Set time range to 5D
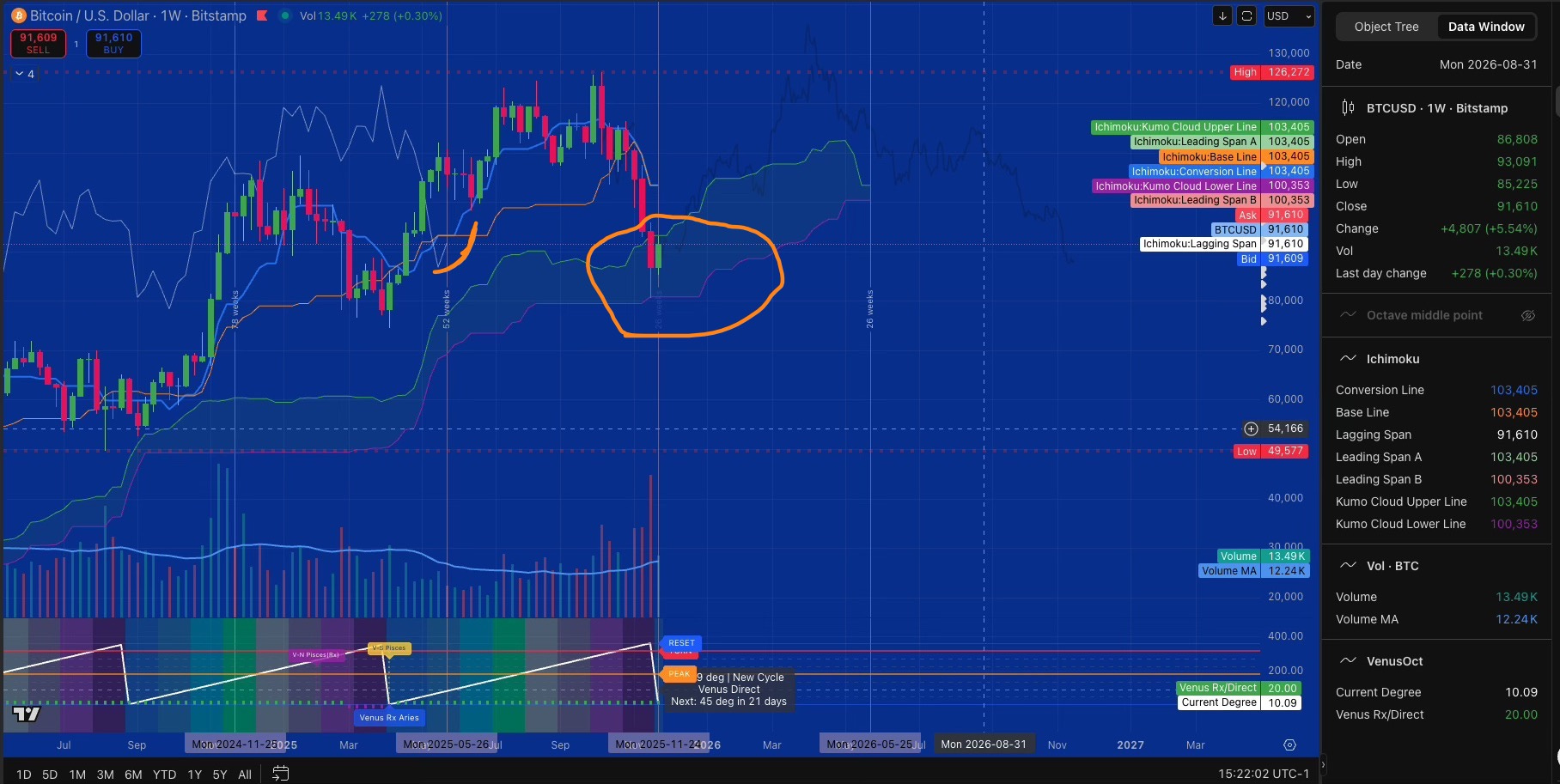 (50, 775)
